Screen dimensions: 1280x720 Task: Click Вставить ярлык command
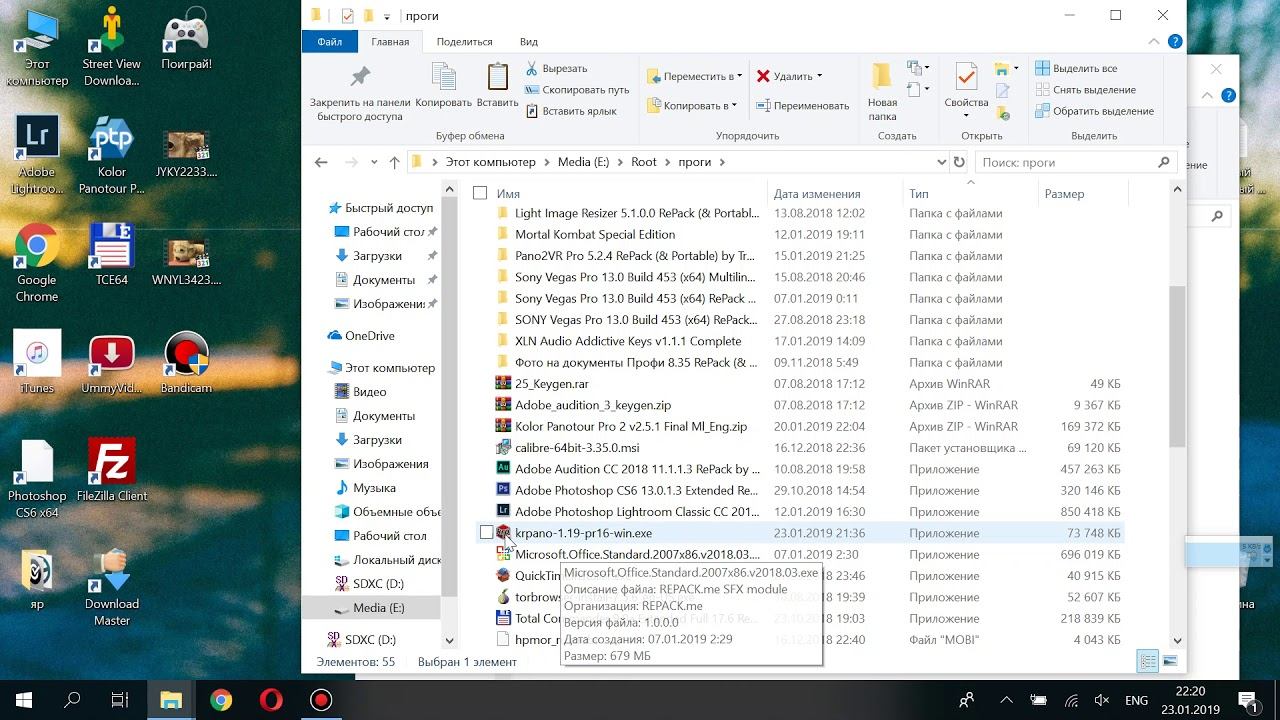point(570,111)
